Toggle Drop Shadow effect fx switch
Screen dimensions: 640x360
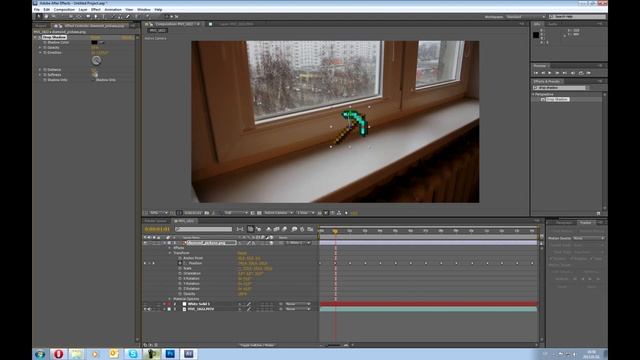40,37
